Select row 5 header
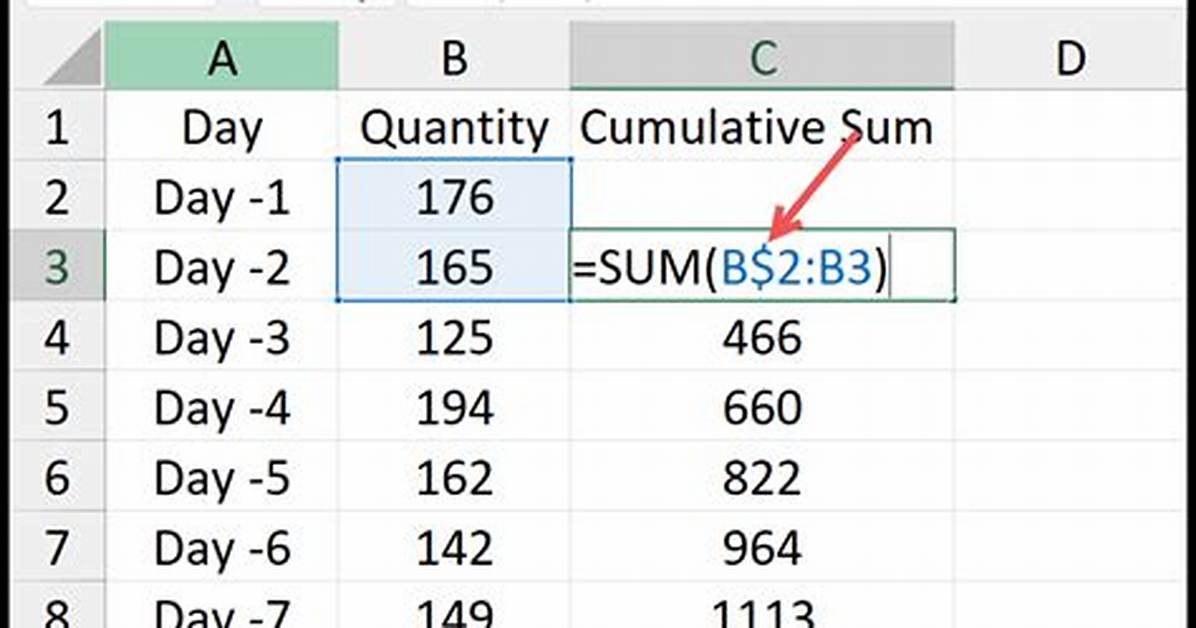1196x628 pixels. [x=59, y=406]
